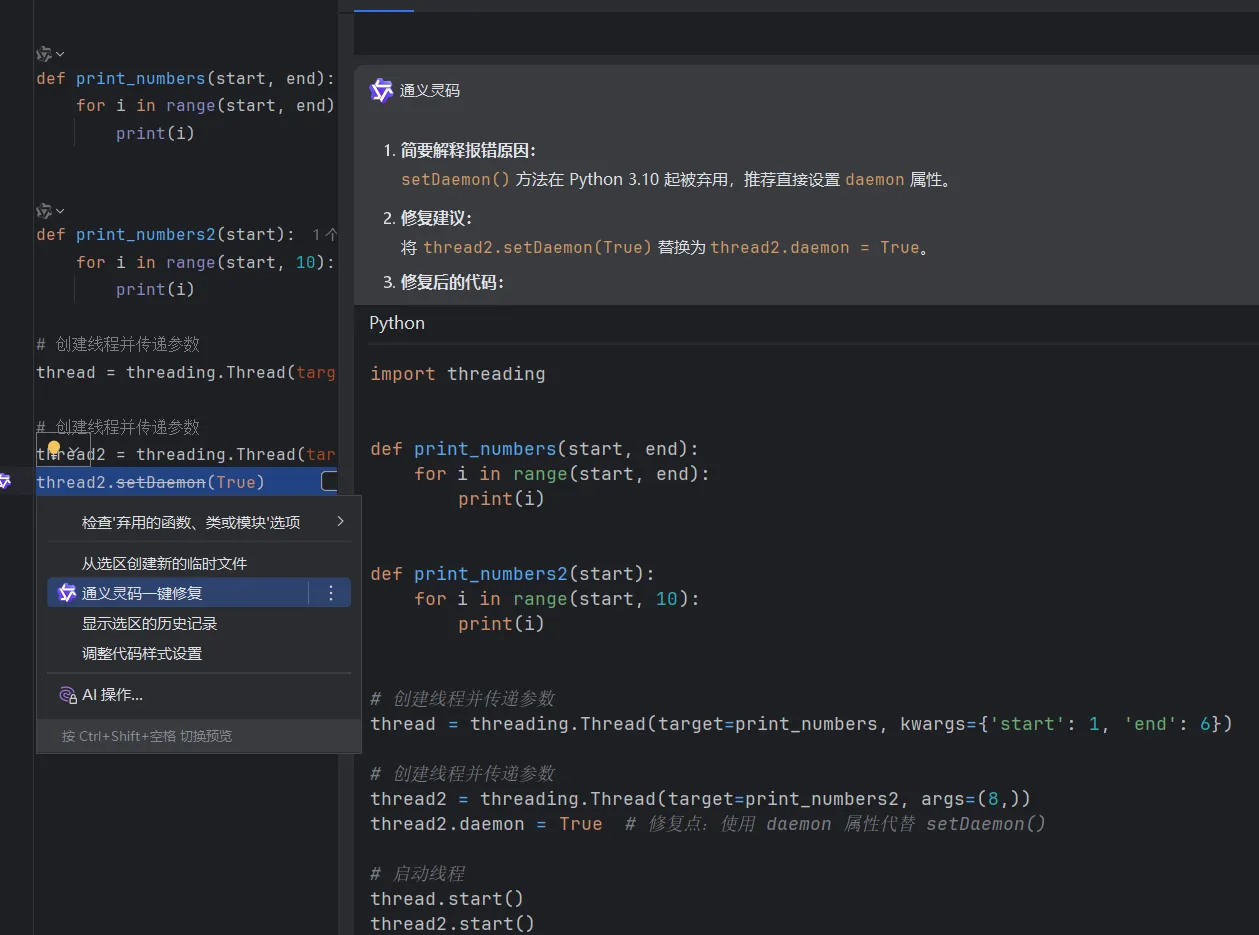Expand the chevron beside the print_numbers Lingma icon
This screenshot has width=1259, height=935.
(x=60, y=54)
